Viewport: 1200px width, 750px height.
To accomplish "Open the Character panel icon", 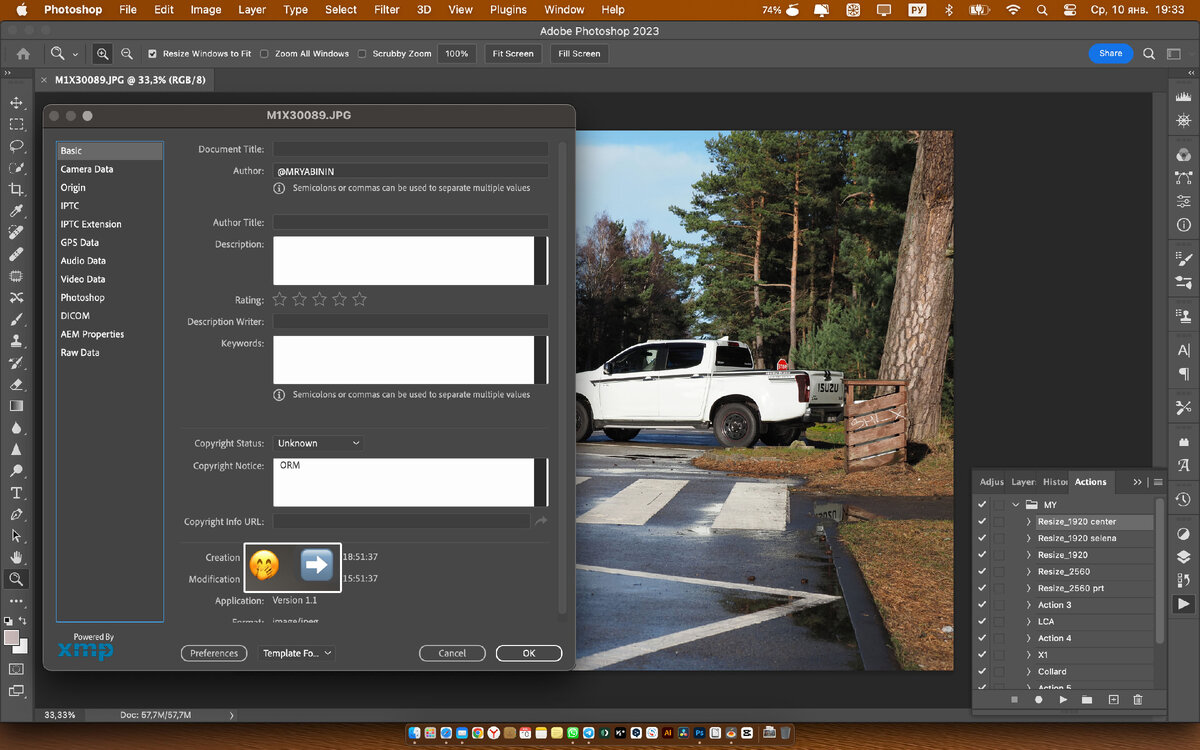I will click(1183, 350).
